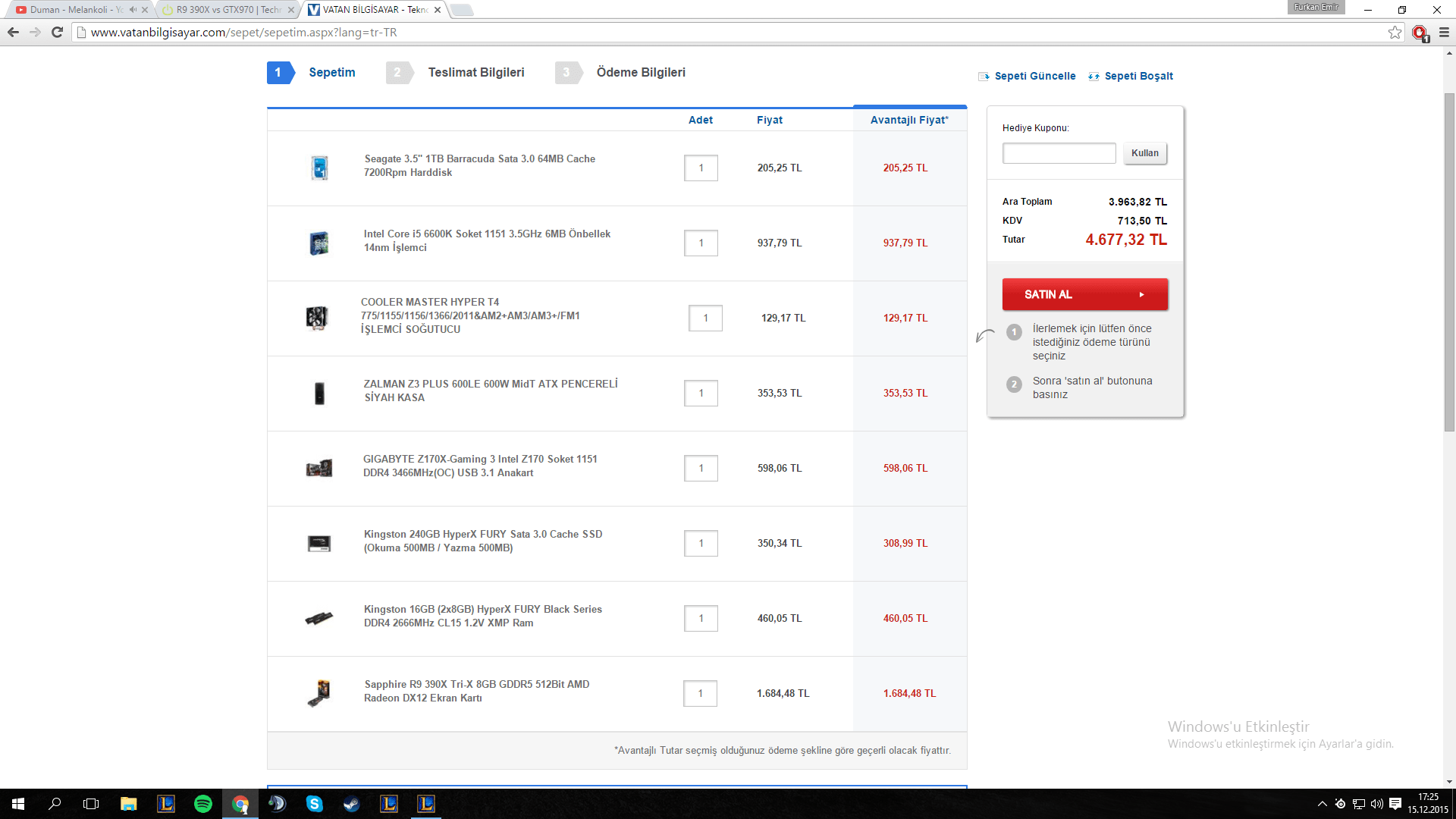This screenshot has height=819, width=1456.
Task: Select quantity field for Intel Core i5
Action: pos(701,243)
